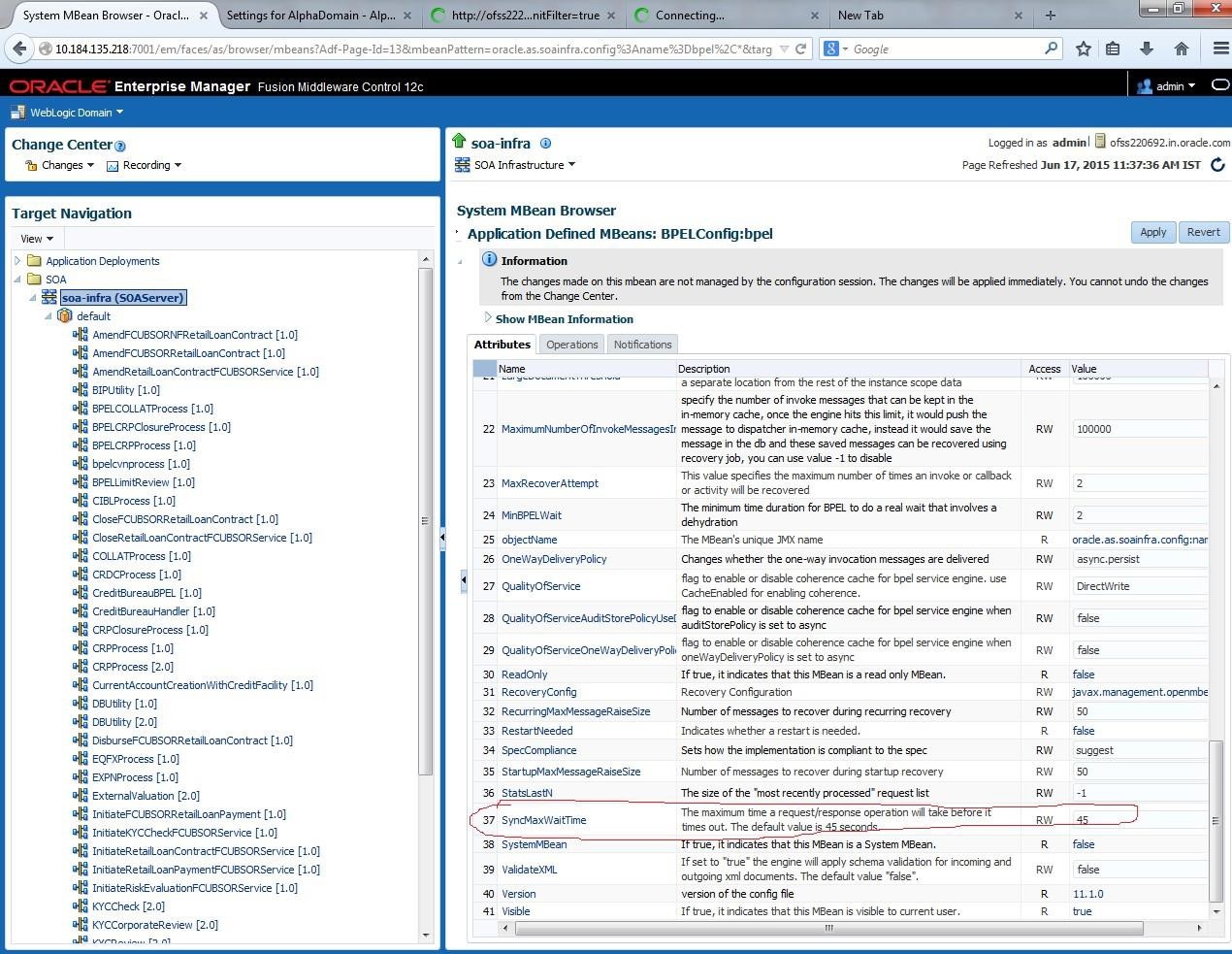Edit the MinBPELWait value field
Image resolution: width=1232 pixels, height=954 pixels.
pyautogui.click(x=1141, y=515)
